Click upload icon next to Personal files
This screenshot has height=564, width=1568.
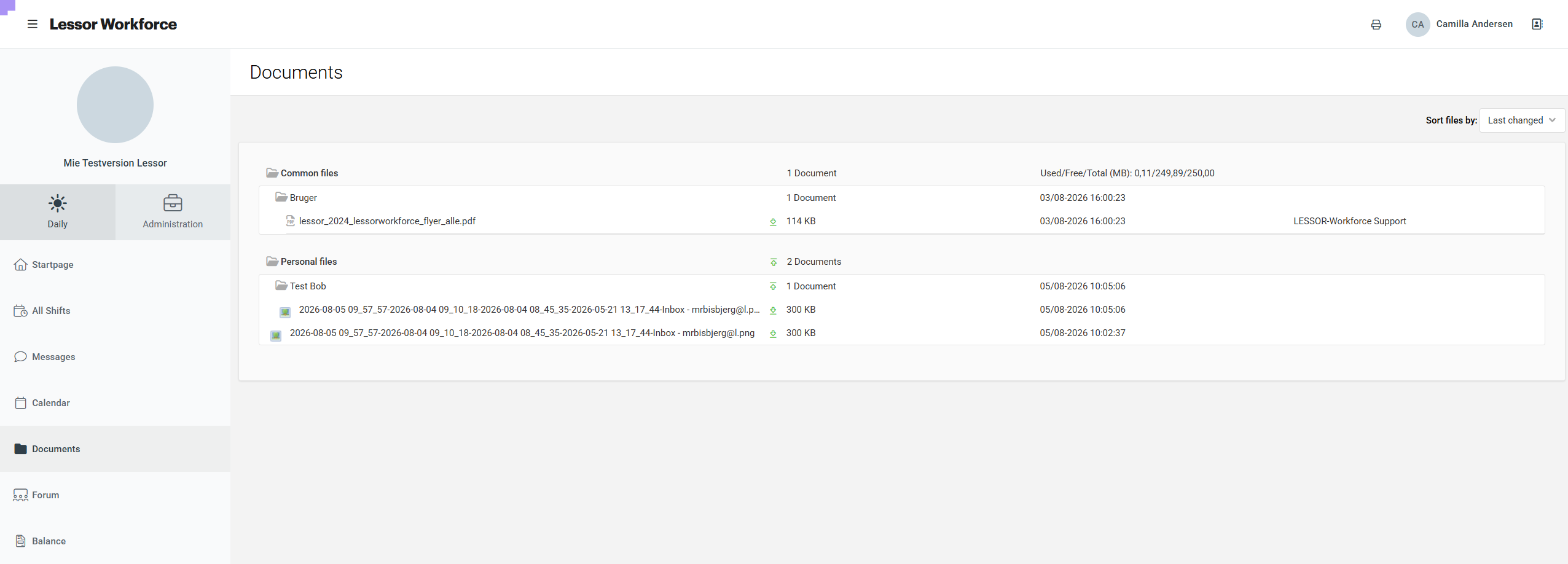click(x=774, y=262)
